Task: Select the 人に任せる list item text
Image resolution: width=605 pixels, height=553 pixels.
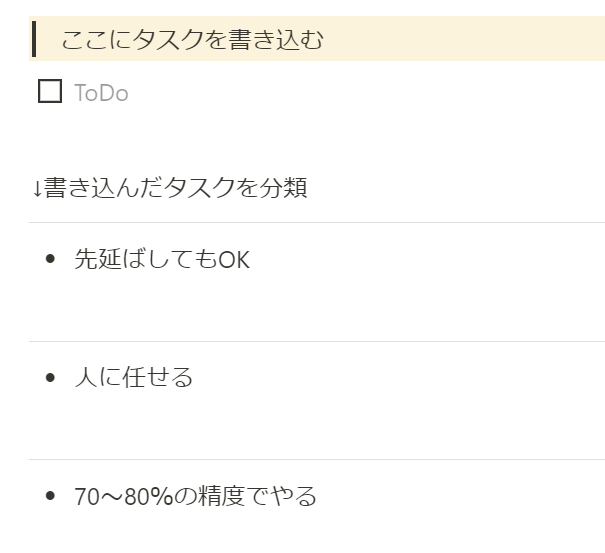Action: coord(134,377)
